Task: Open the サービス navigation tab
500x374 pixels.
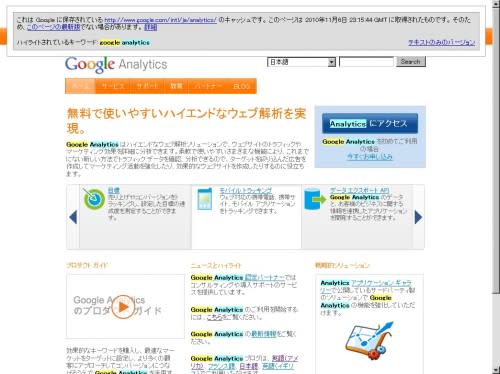Action: pos(113,86)
